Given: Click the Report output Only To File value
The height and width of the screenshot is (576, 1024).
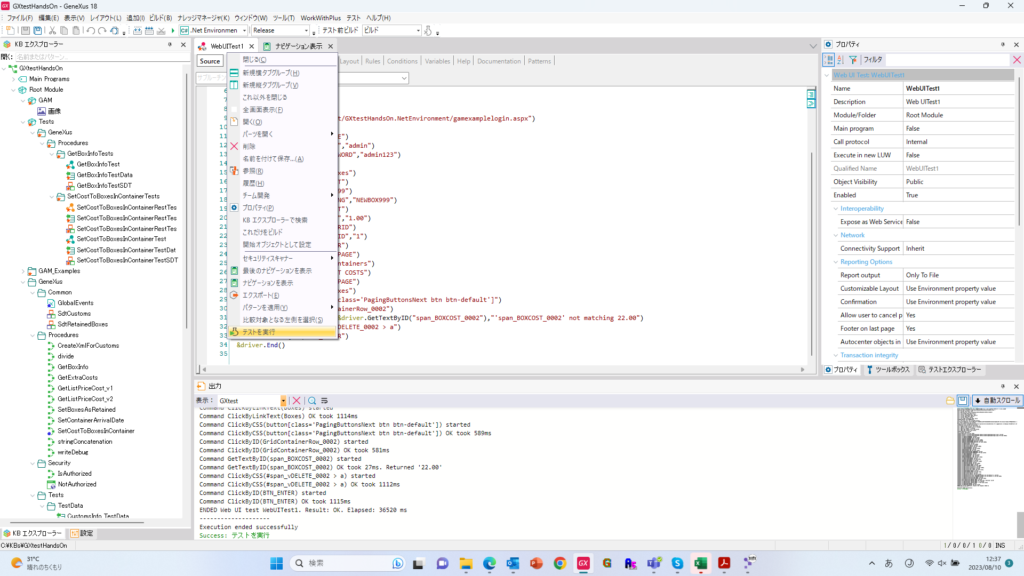Looking at the screenshot, I should pyautogui.click(x=958, y=275).
